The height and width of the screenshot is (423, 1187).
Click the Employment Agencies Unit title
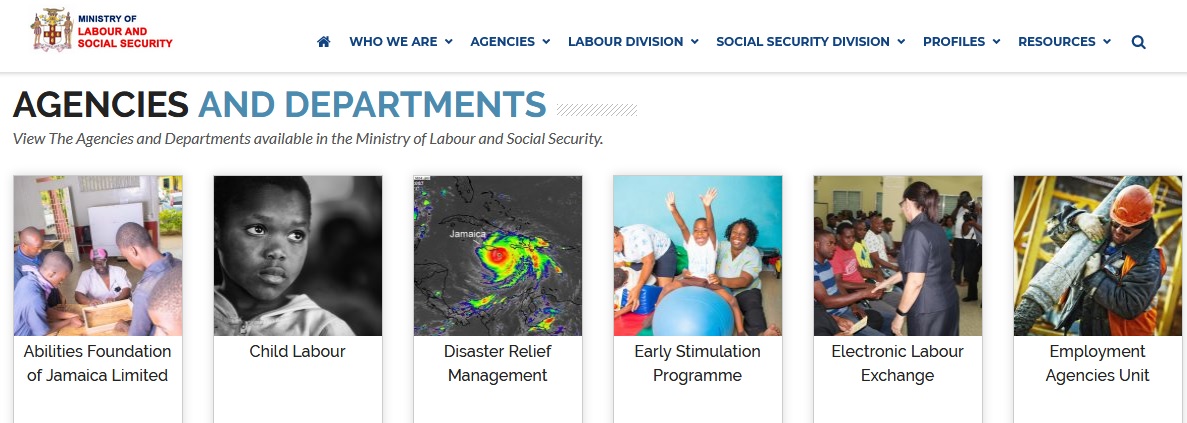(1098, 364)
